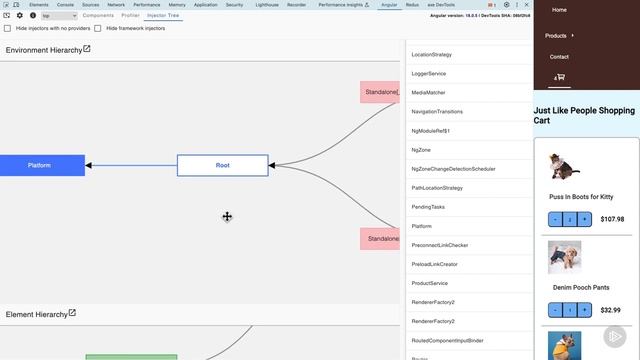The height and width of the screenshot is (360, 640).
Task: Click the Contact navigation link
Action: coord(559,57)
